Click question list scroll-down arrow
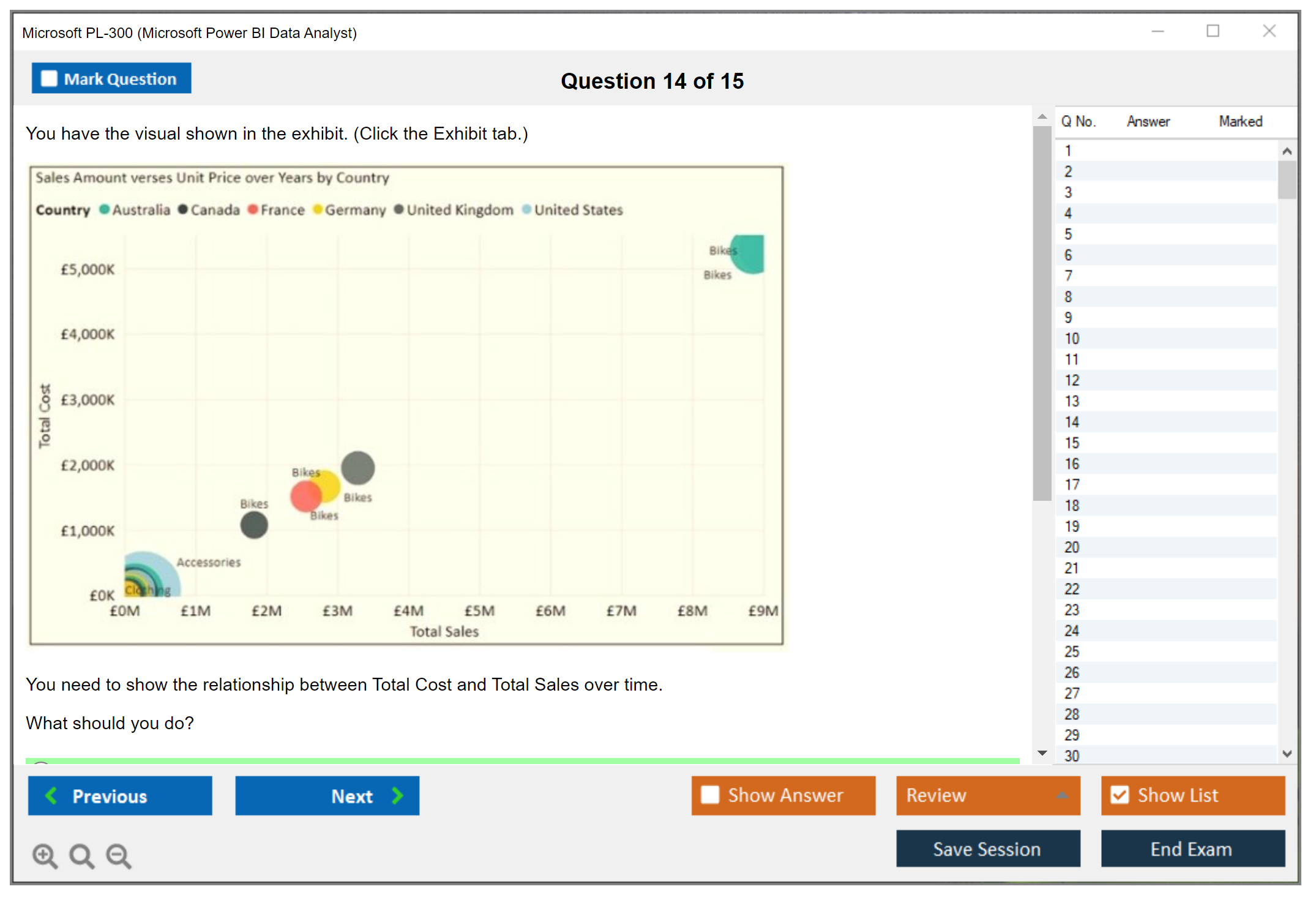1316x900 pixels. coord(1287,754)
